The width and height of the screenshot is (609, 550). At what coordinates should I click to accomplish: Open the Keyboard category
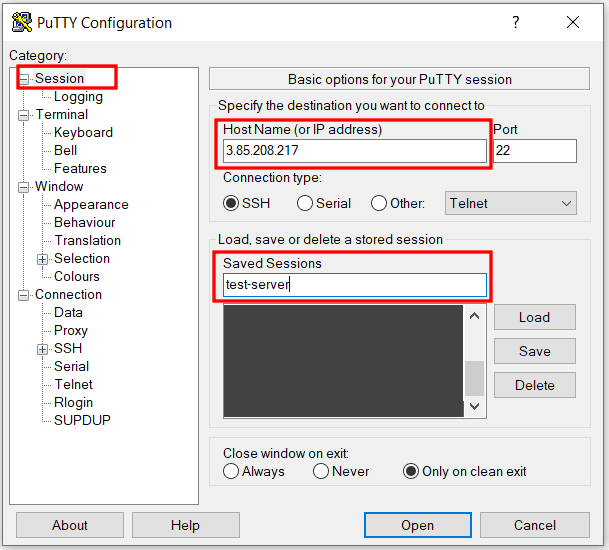click(x=84, y=132)
